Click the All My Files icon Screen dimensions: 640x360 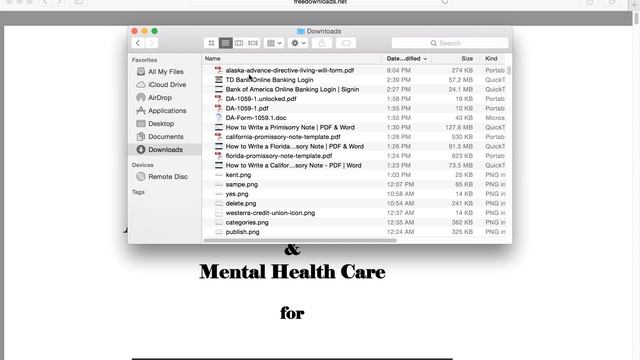pyautogui.click(x=141, y=71)
